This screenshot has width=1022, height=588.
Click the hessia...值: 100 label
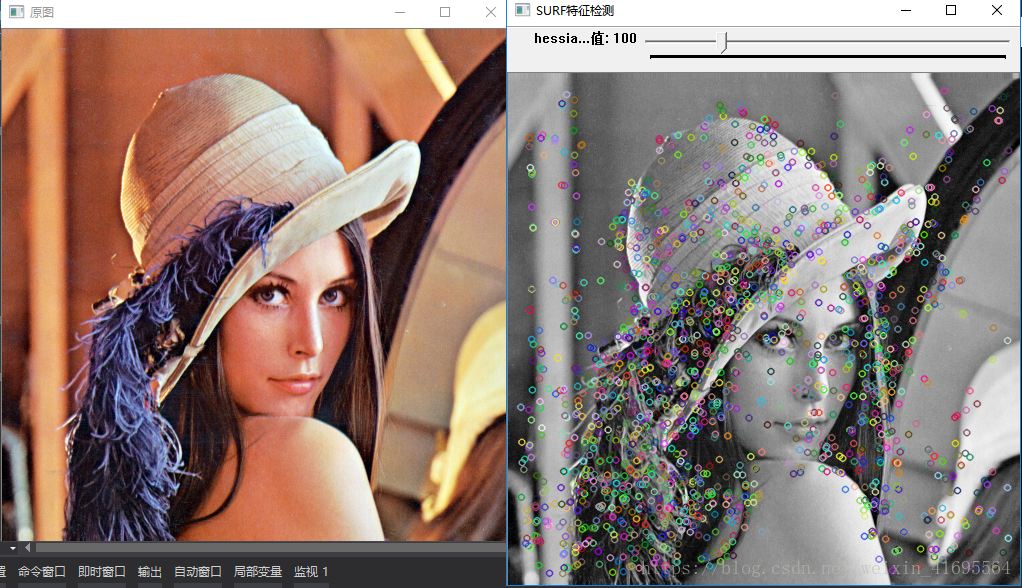pos(585,38)
